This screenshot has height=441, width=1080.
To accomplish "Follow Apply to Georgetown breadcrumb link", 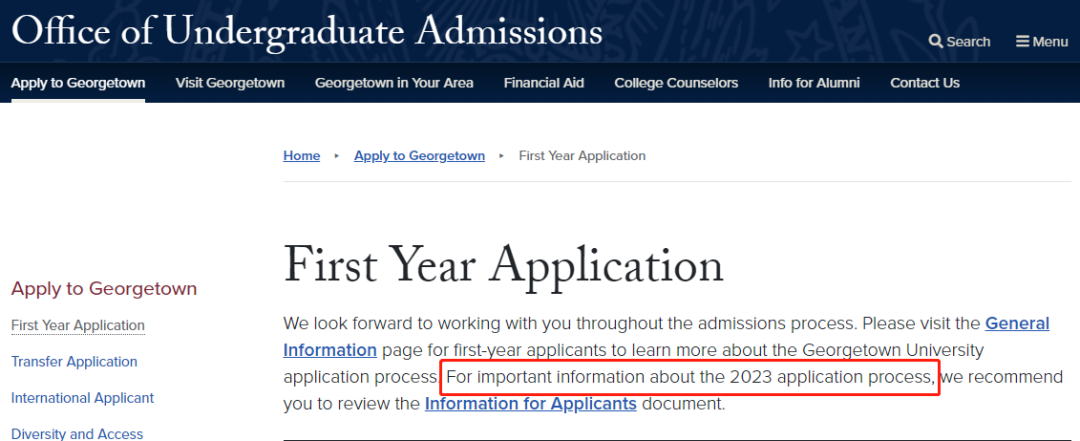I will (x=419, y=156).
